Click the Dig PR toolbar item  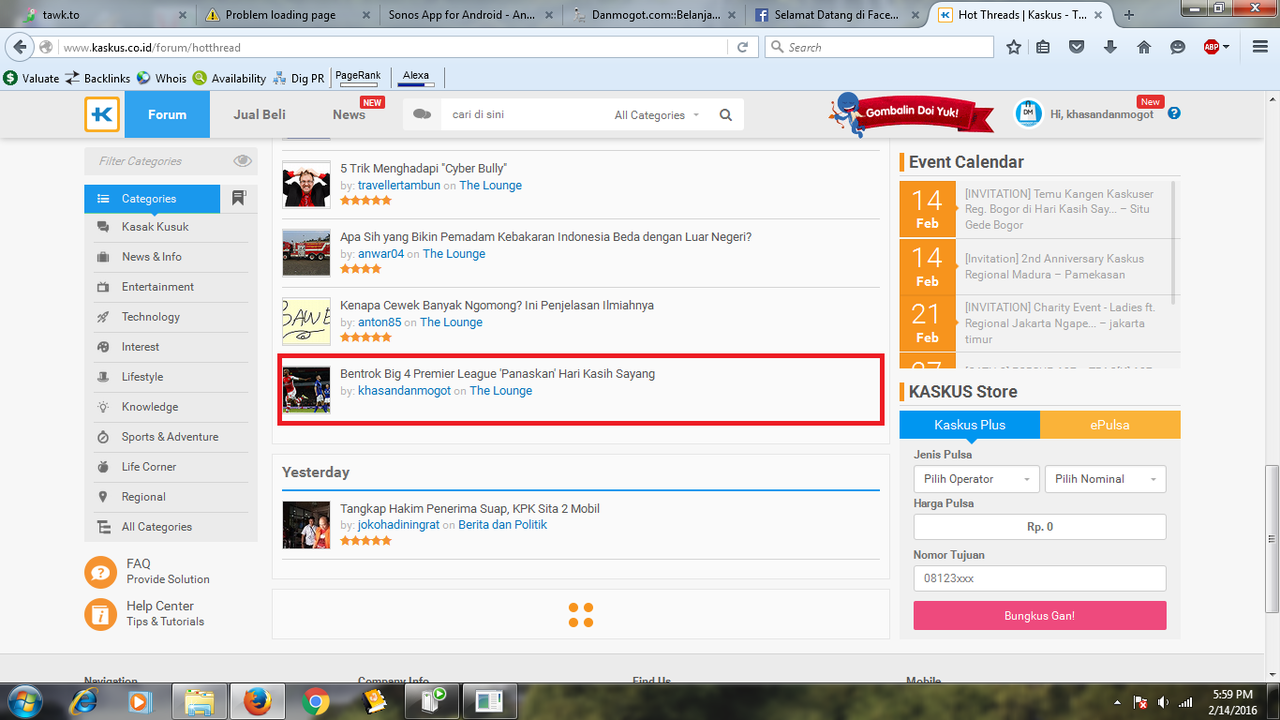299,78
